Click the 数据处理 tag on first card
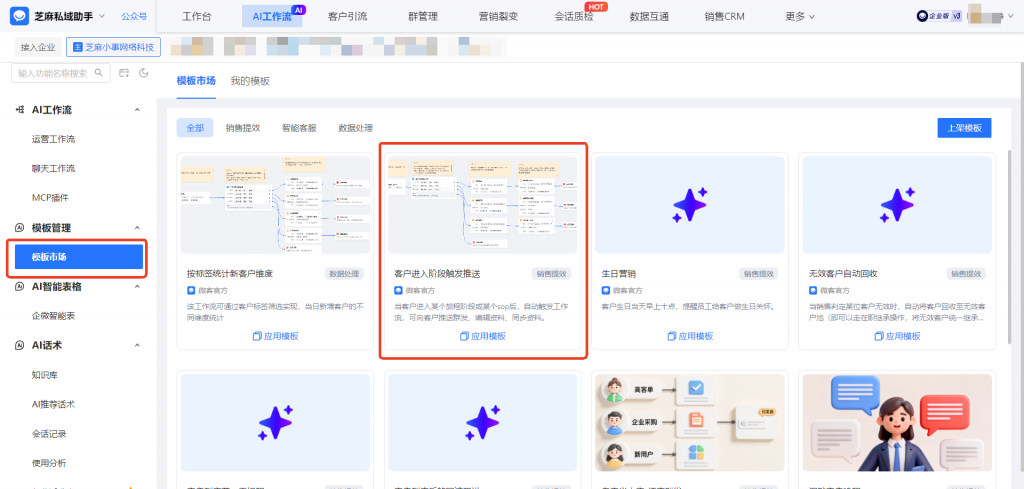Image resolution: width=1024 pixels, height=489 pixels. point(344,274)
